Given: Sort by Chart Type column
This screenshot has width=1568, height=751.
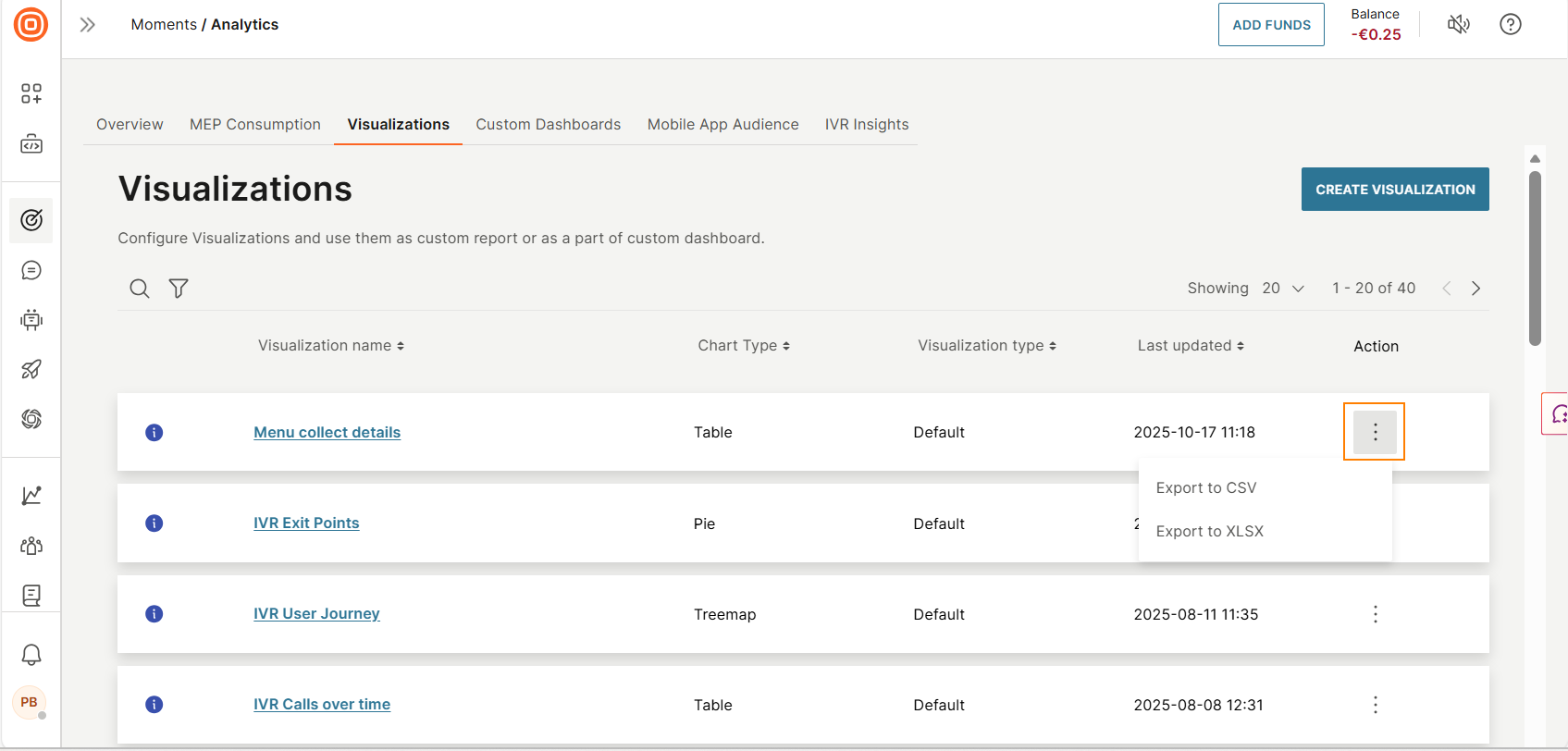Looking at the screenshot, I should tap(744, 345).
